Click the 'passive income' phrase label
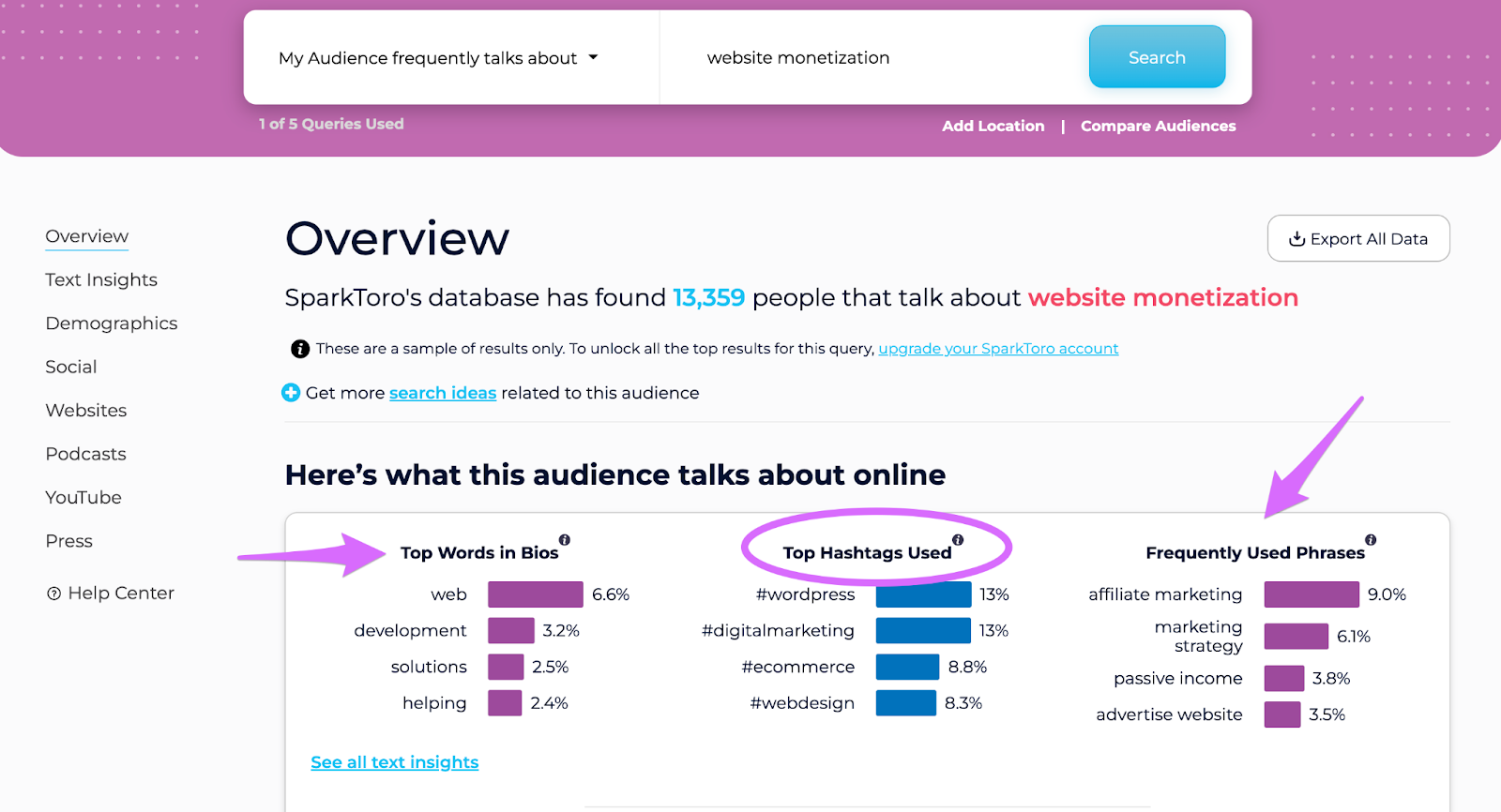Image resolution: width=1501 pixels, height=812 pixels. tap(1178, 678)
